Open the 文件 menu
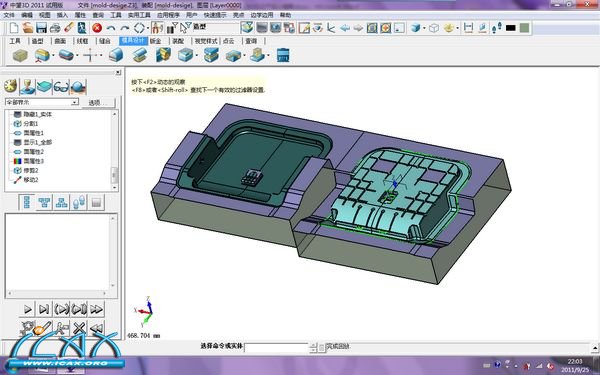Image resolution: width=600 pixels, height=375 pixels. (9, 15)
